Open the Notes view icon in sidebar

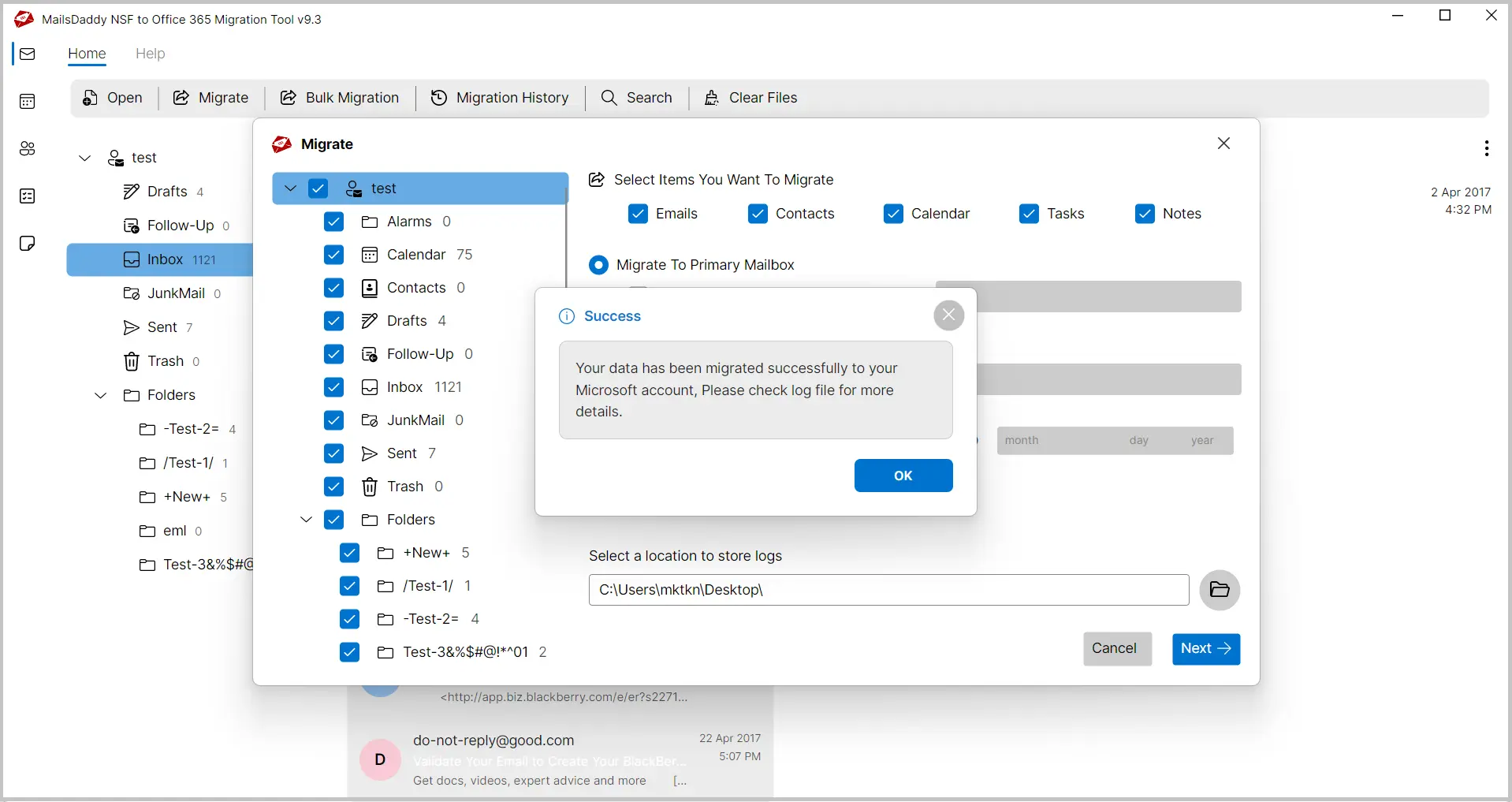(28, 244)
